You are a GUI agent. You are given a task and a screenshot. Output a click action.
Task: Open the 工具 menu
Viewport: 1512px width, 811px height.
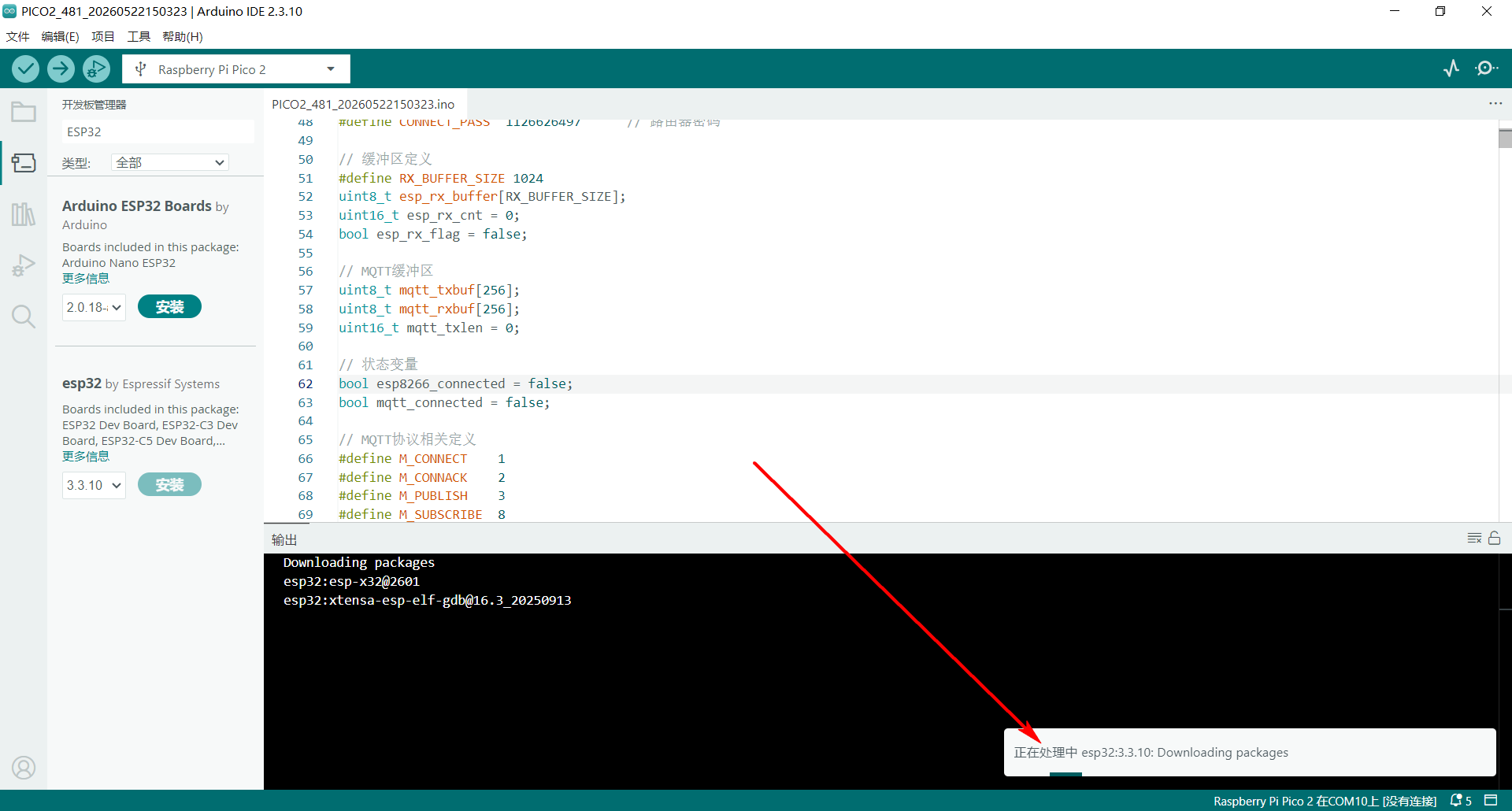(139, 37)
